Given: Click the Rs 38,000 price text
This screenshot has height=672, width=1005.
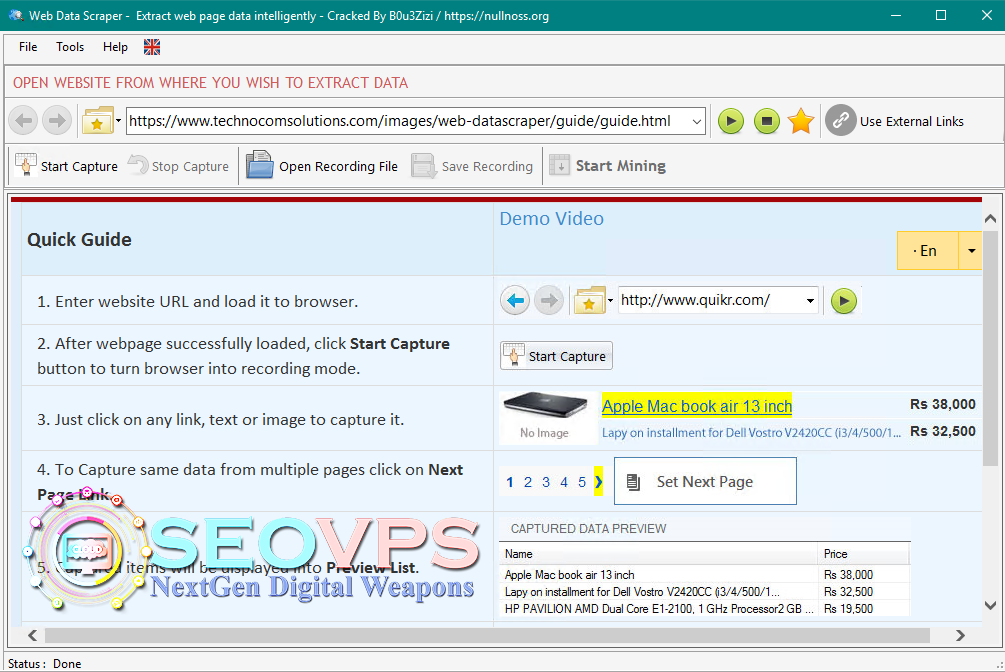Looking at the screenshot, I should click(x=943, y=404).
